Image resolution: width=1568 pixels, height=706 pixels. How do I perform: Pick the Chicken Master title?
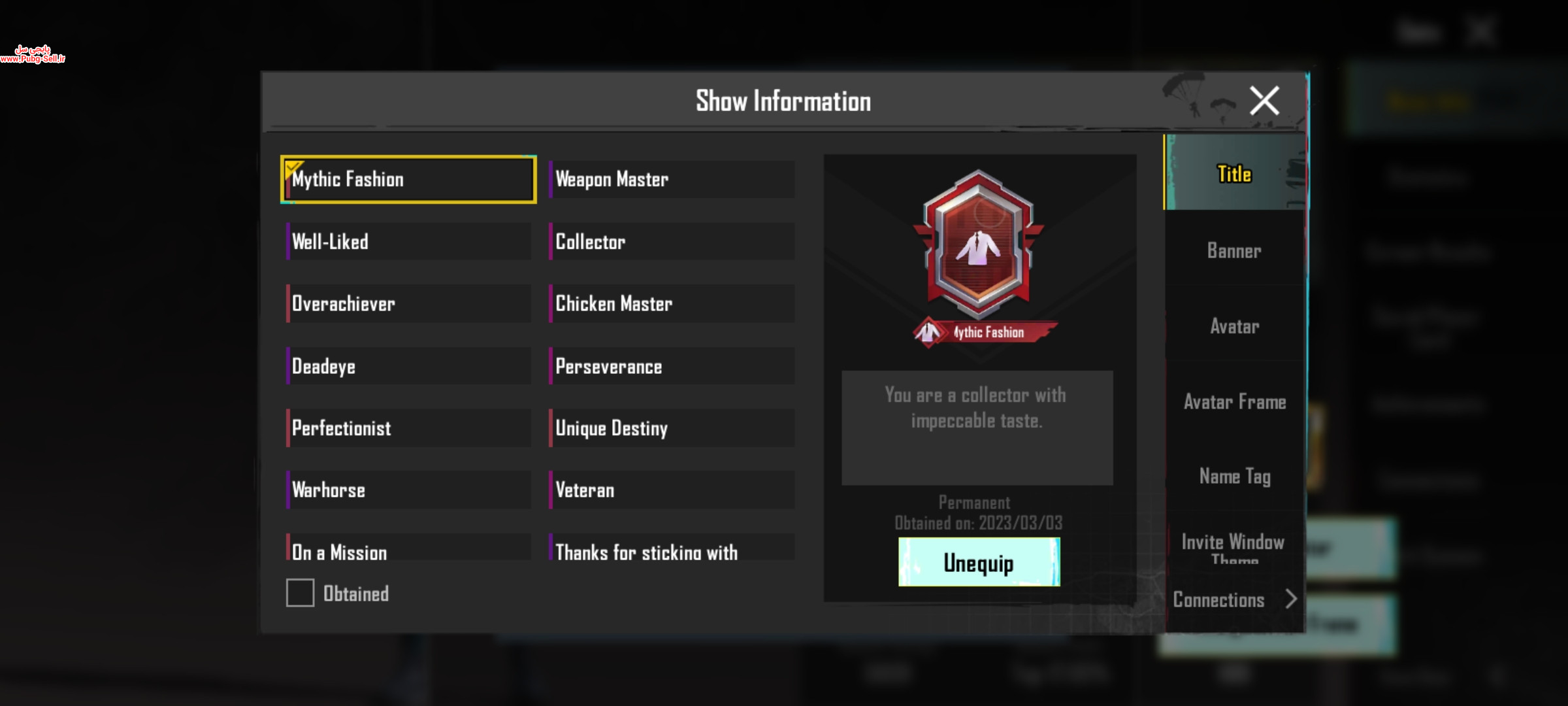672,303
